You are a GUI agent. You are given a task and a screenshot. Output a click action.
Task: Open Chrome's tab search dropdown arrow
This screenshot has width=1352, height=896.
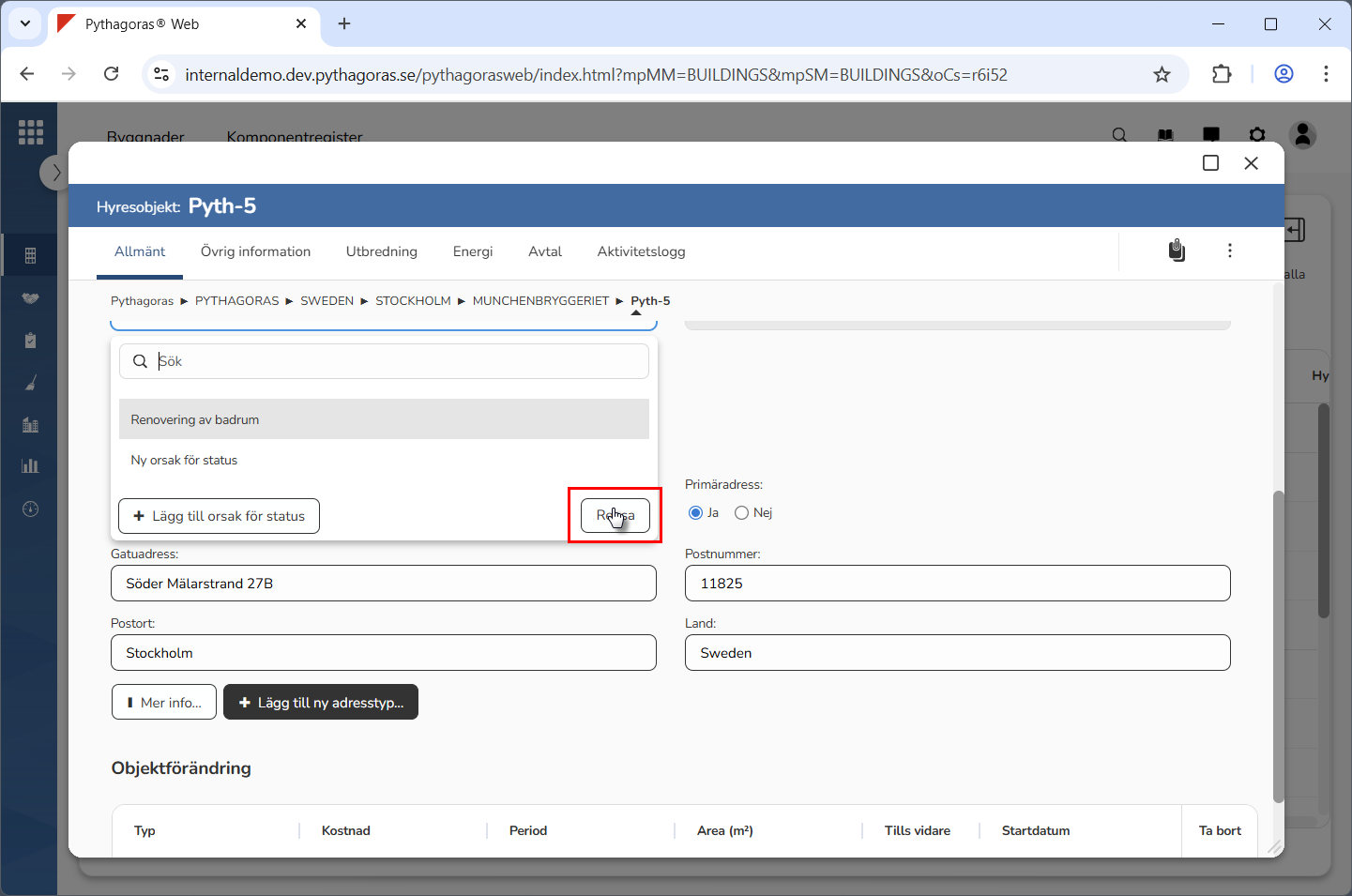[25, 24]
